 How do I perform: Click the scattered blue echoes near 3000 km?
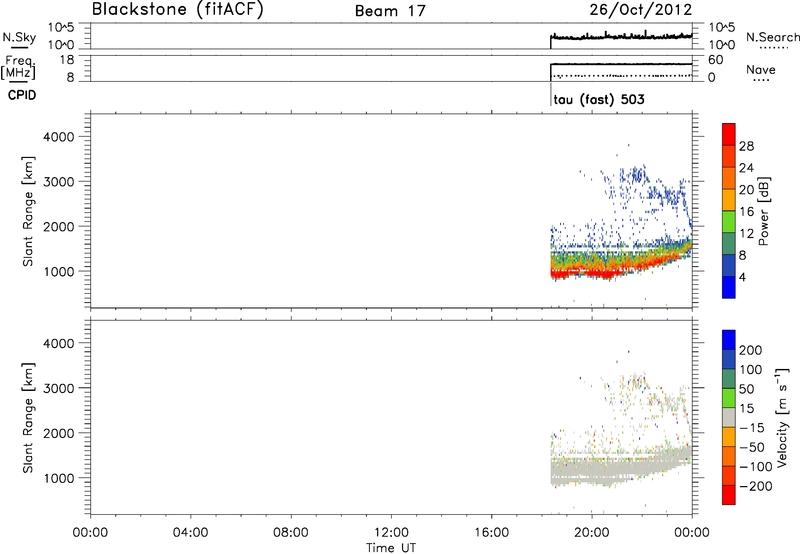pos(635,176)
